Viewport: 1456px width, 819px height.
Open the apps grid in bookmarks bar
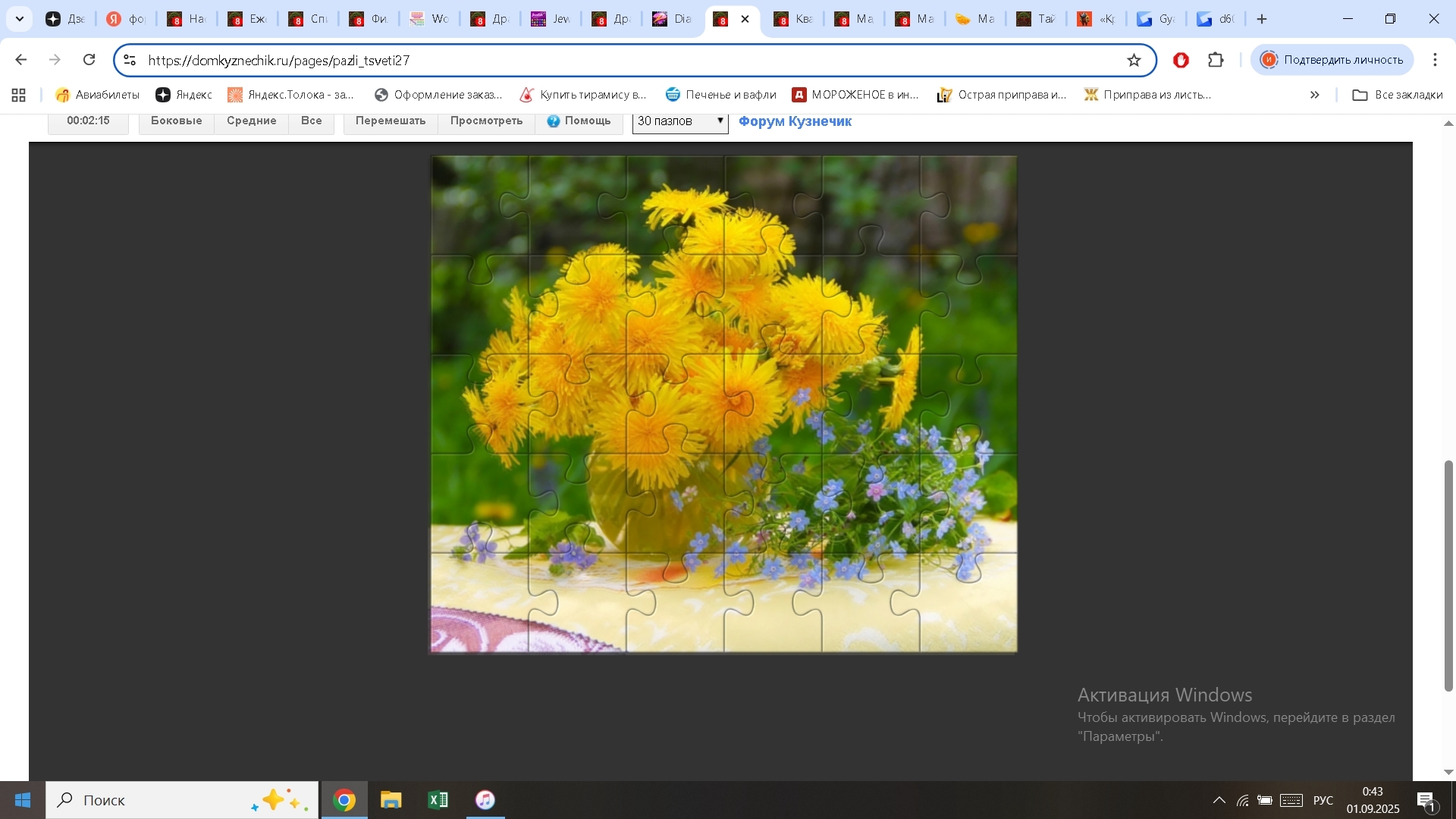coord(19,95)
